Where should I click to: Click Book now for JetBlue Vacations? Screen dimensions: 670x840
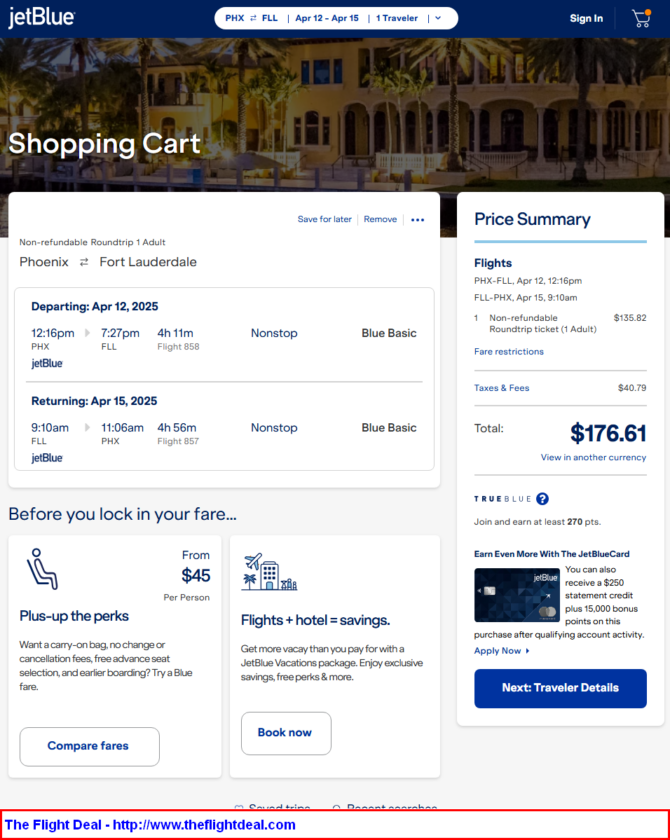click(x=286, y=733)
